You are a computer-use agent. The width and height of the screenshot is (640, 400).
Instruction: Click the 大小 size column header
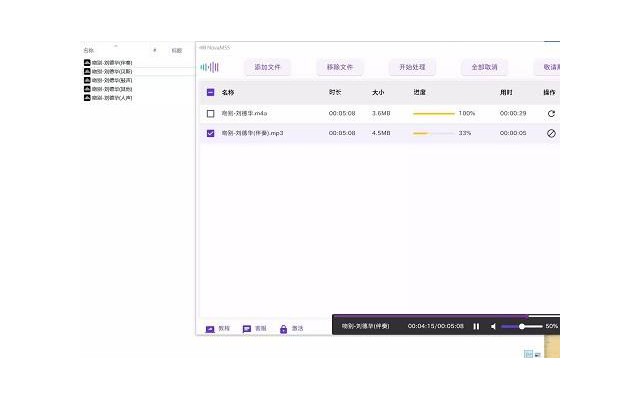[378, 92]
